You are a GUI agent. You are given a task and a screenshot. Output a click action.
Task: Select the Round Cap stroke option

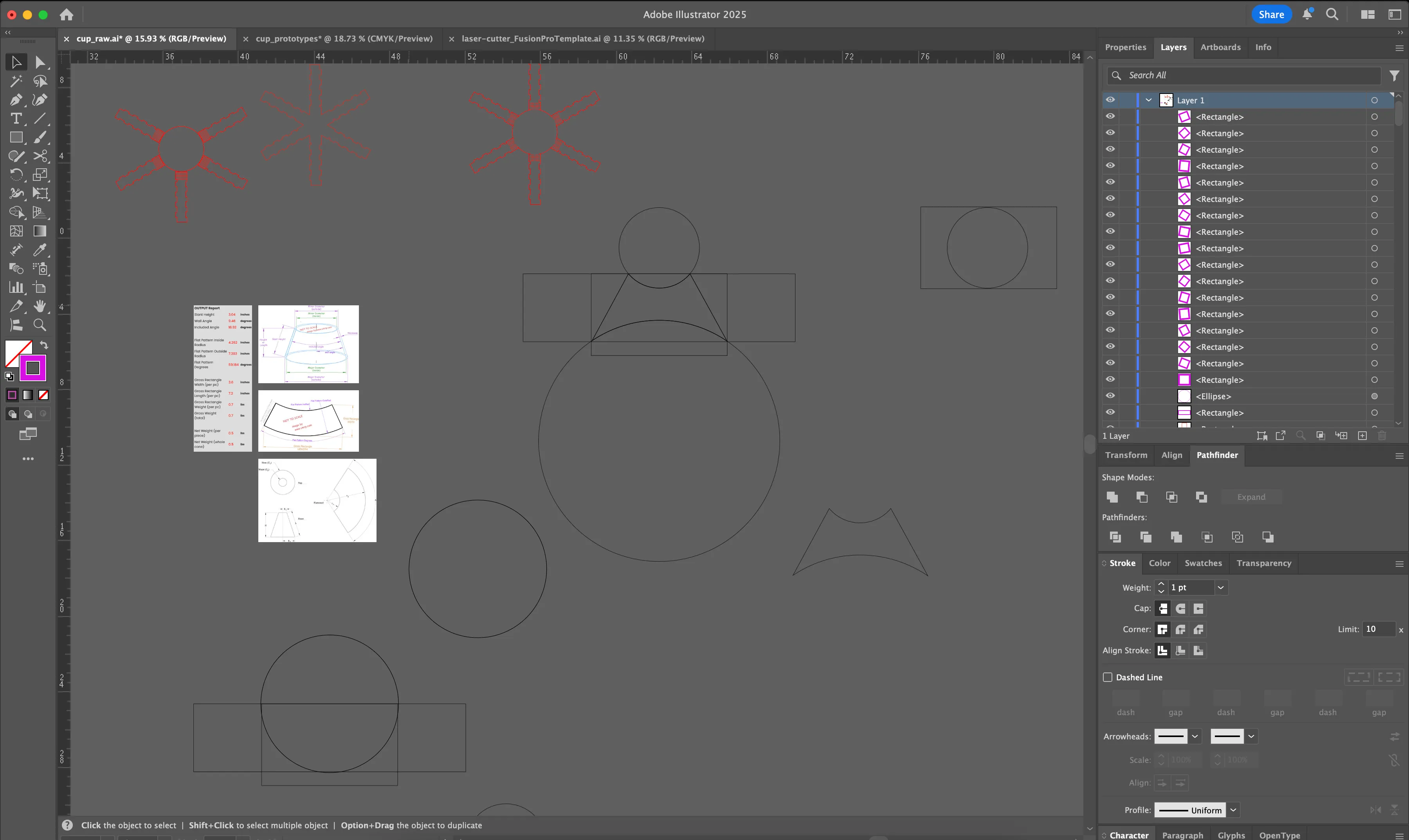1180,609
